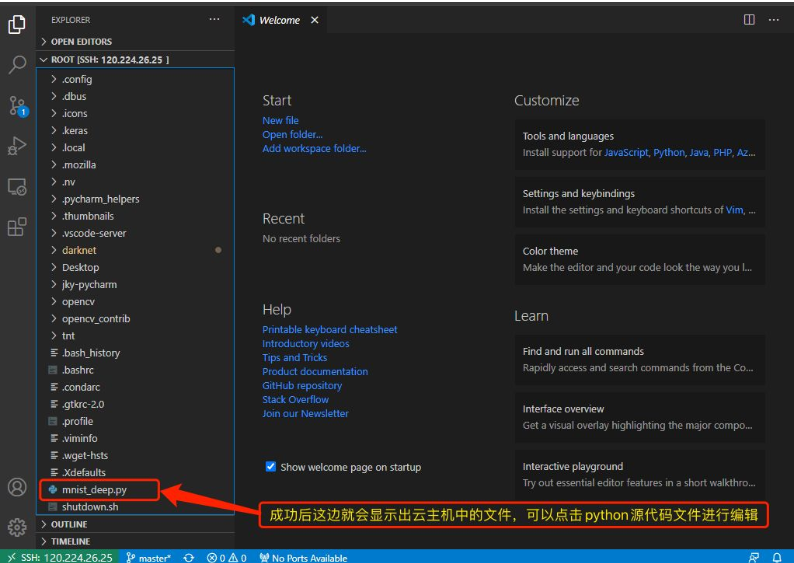Click the Vim keybindings link
This screenshot has width=794, height=563.
coord(734,210)
